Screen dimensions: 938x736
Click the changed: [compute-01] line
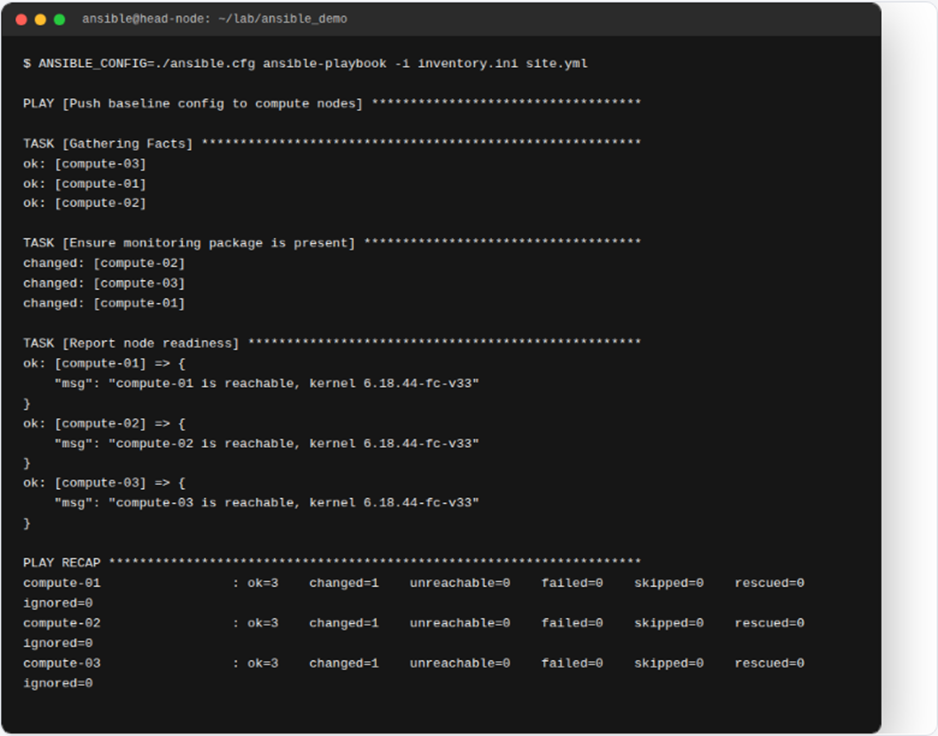104,303
